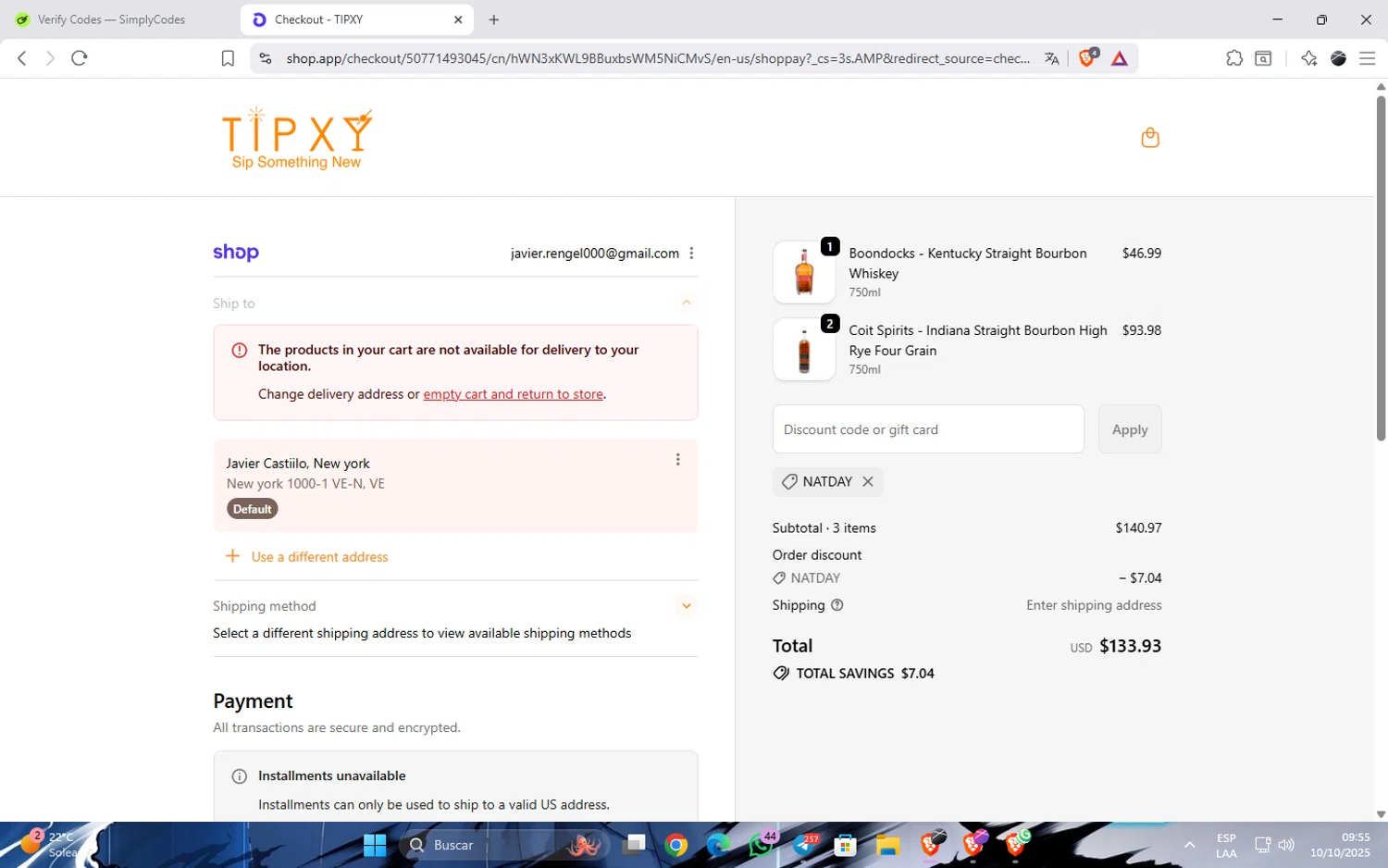Click ESP LAA language indicator
Screen dimensions: 1388x868
1226,845
